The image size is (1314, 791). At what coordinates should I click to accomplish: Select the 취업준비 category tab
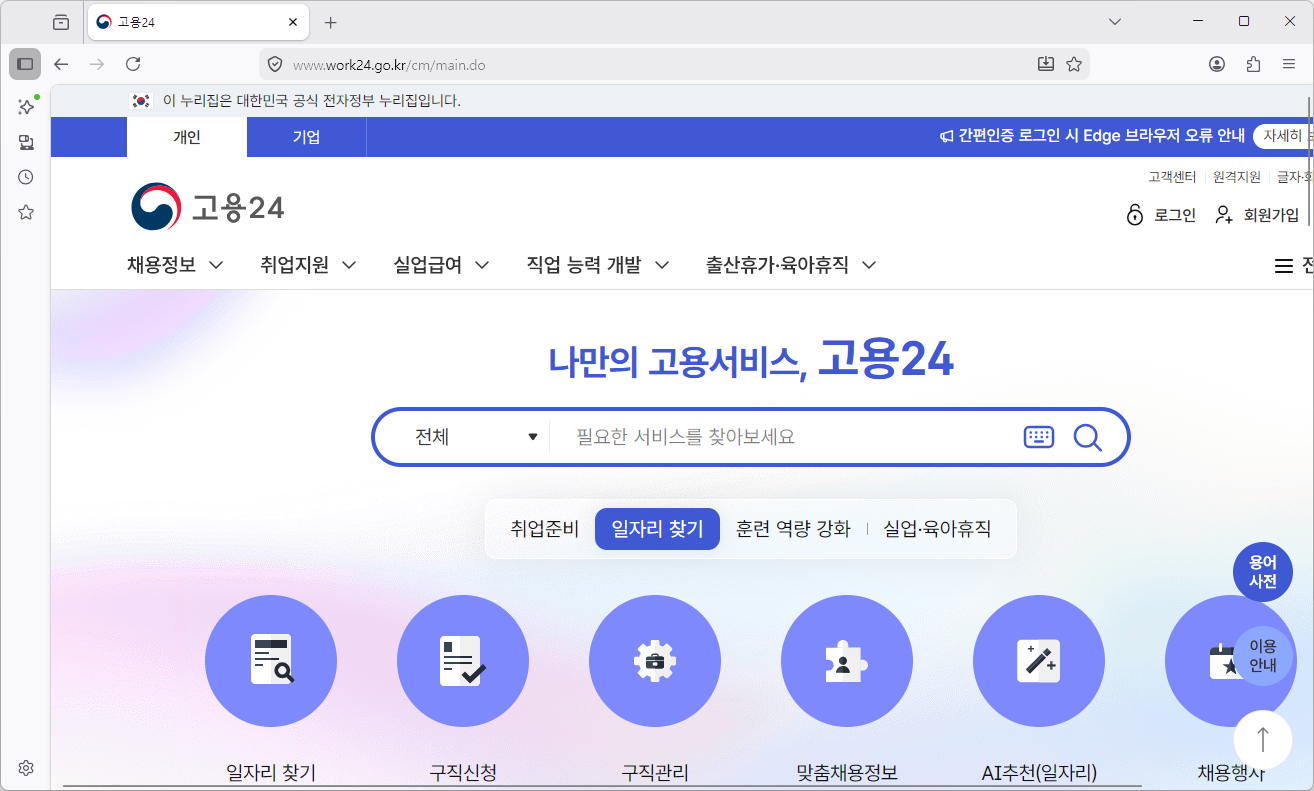tap(545, 529)
